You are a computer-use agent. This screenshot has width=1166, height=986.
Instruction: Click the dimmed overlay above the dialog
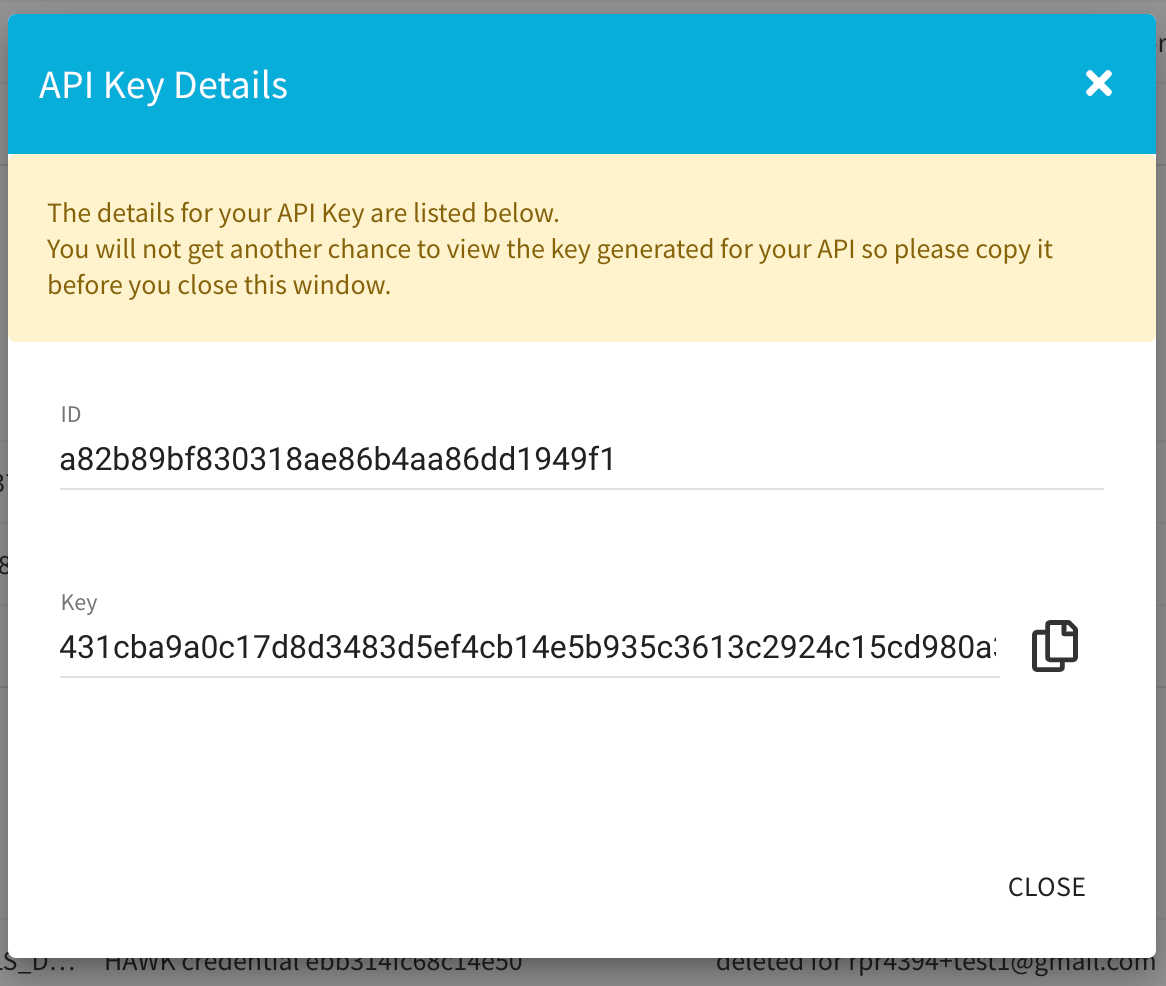click(x=582, y=6)
